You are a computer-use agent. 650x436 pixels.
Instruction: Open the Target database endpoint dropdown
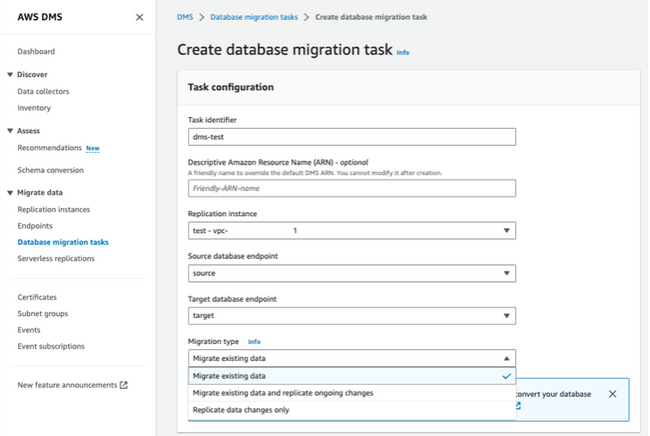tap(352, 316)
